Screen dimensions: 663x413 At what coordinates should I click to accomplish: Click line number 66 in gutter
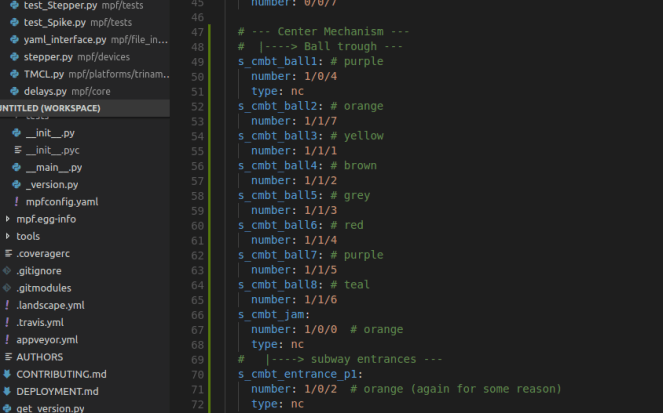point(197,315)
